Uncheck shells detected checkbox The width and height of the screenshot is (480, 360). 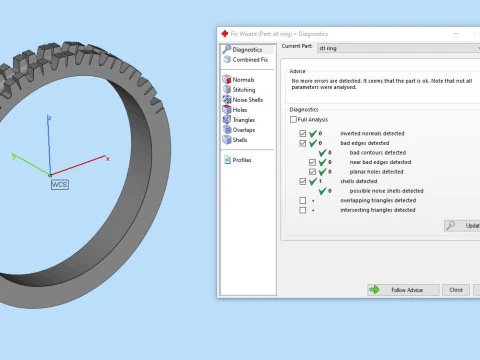(x=303, y=181)
